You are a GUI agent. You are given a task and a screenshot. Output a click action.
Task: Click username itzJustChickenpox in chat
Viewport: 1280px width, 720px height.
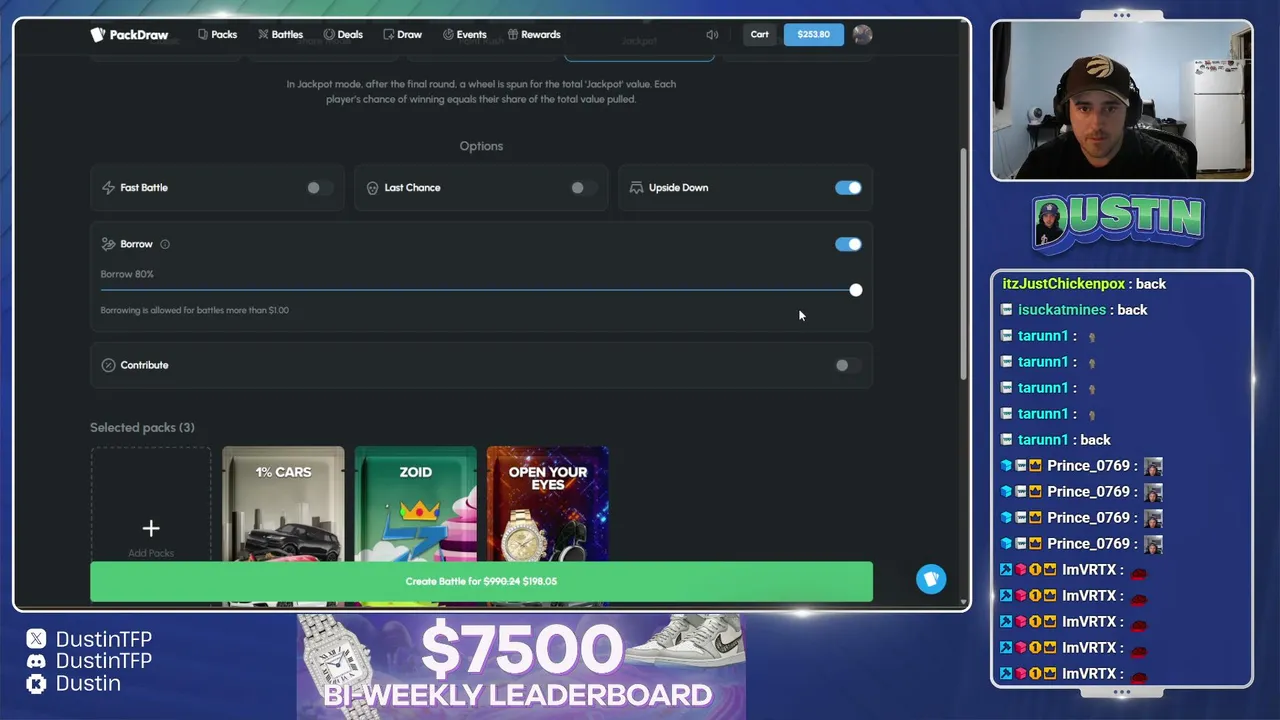1064,284
